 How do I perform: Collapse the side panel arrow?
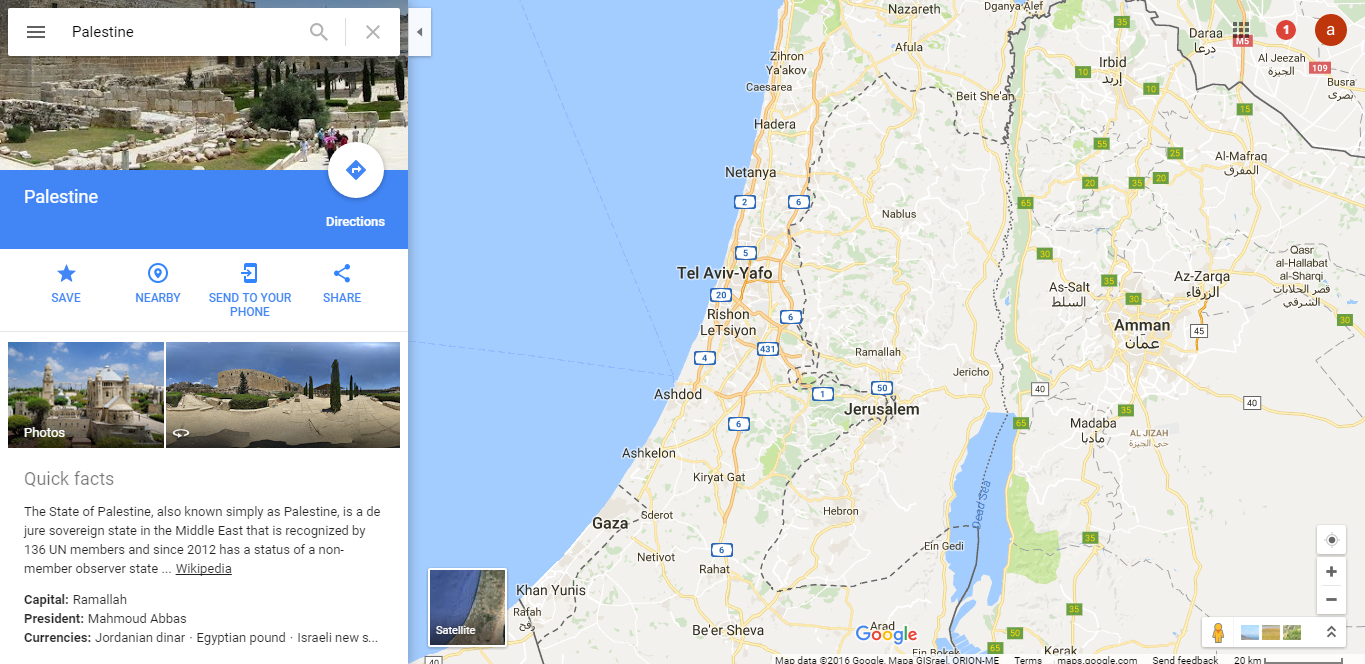[x=420, y=32]
